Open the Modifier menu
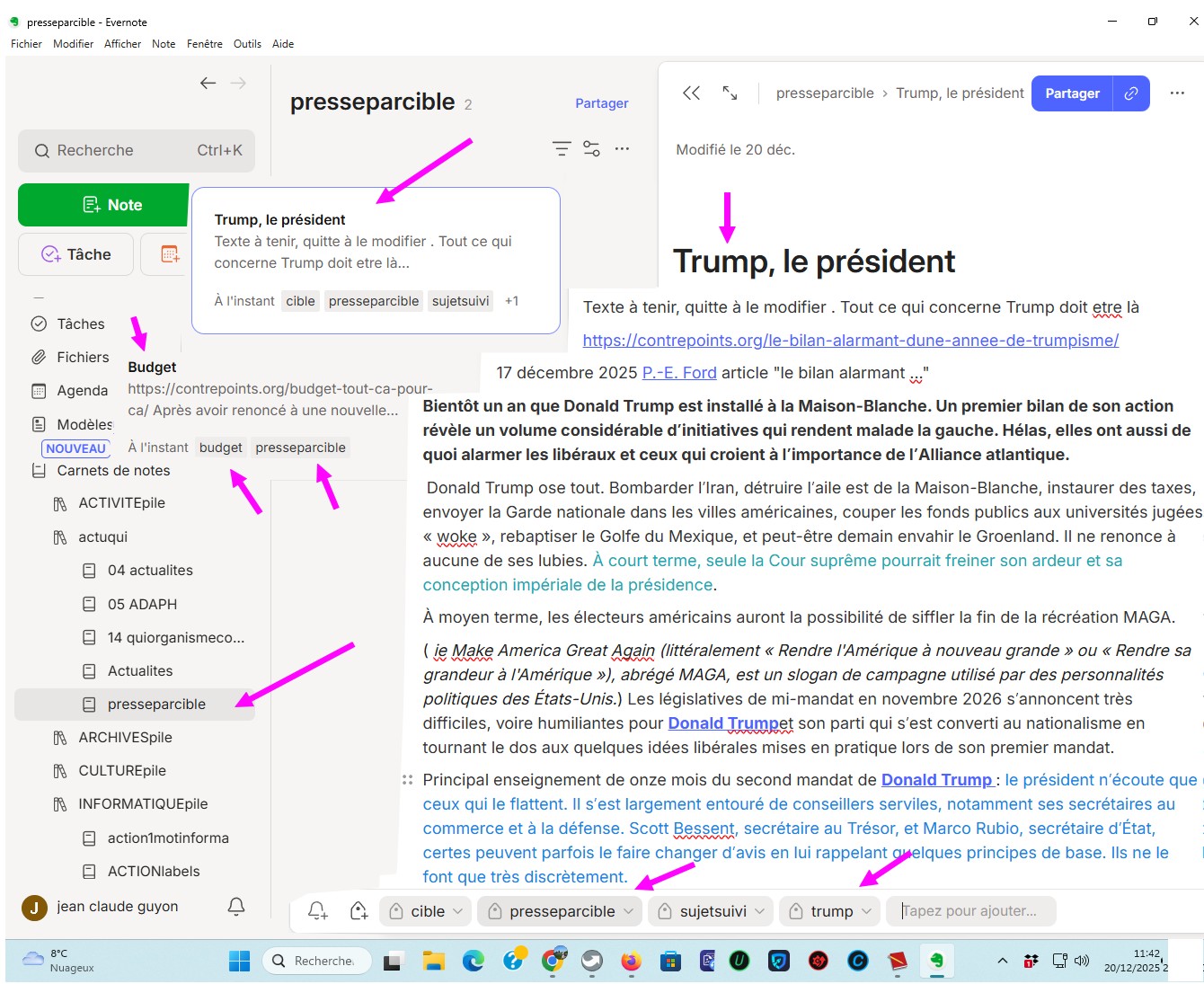This screenshot has height=984, width=1204. [x=73, y=44]
